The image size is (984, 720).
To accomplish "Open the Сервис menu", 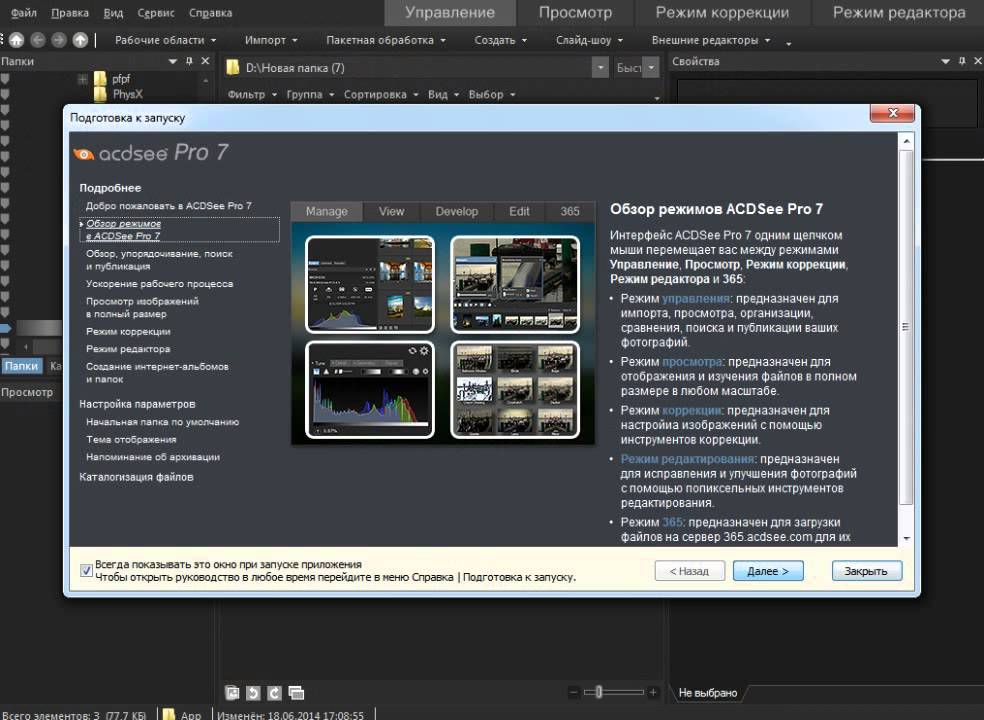I will coord(156,13).
